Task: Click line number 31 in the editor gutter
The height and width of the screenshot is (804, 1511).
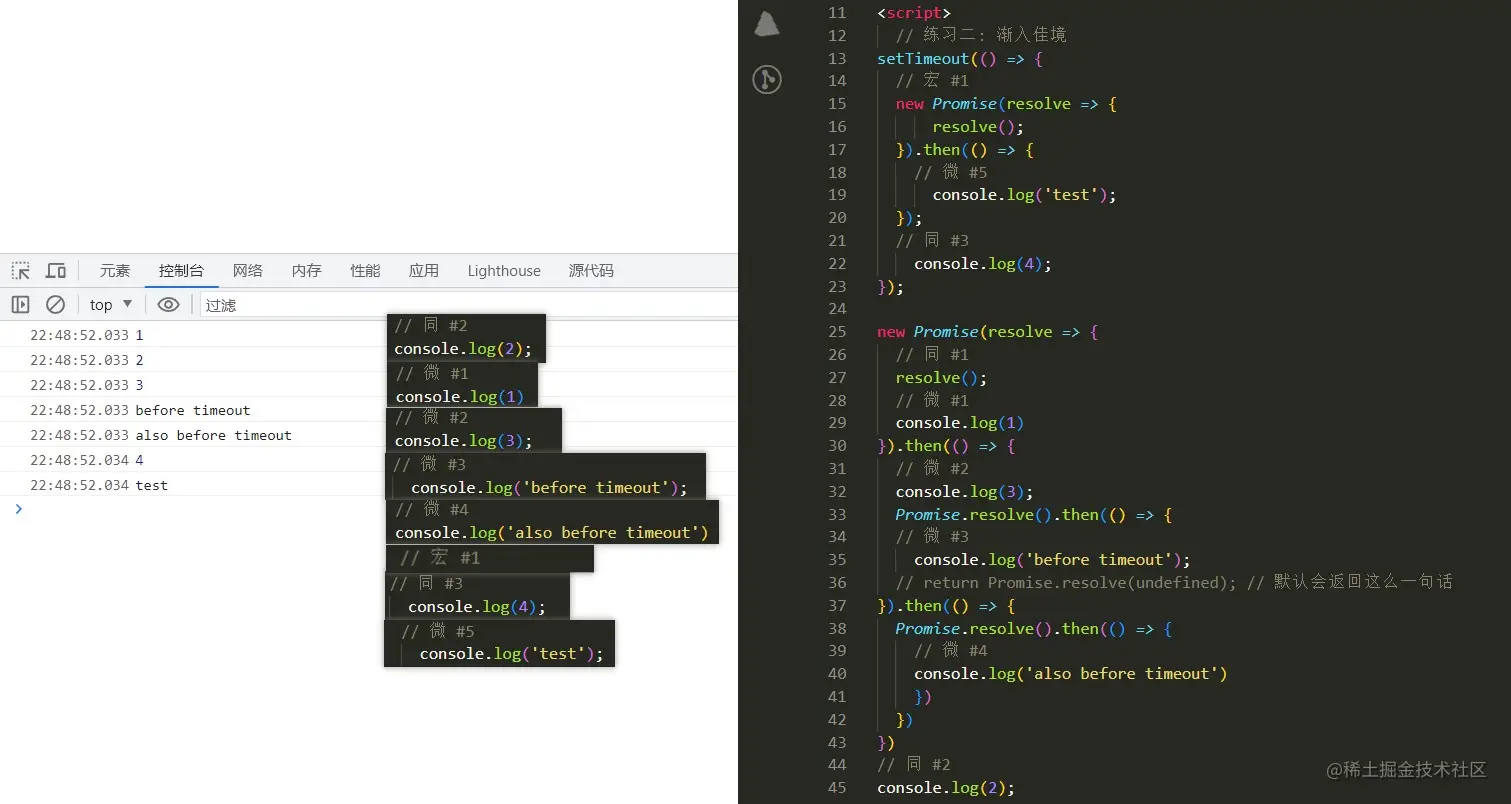Action: pos(837,469)
